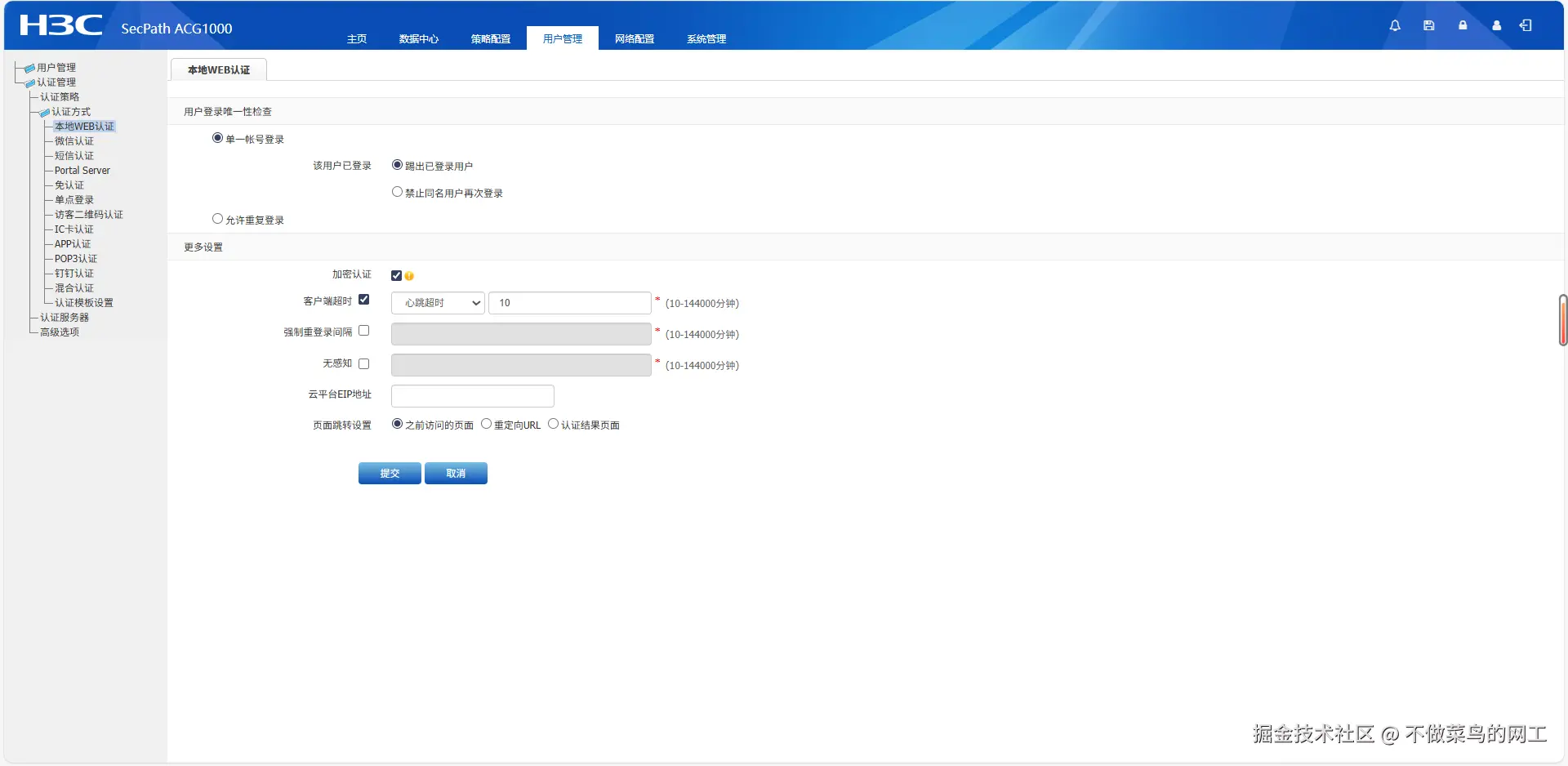Image resolution: width=1568 pixels, height=766 pixels.
Task: Open 认证服务器 in sidebar tree
Action: coord(65,318)
